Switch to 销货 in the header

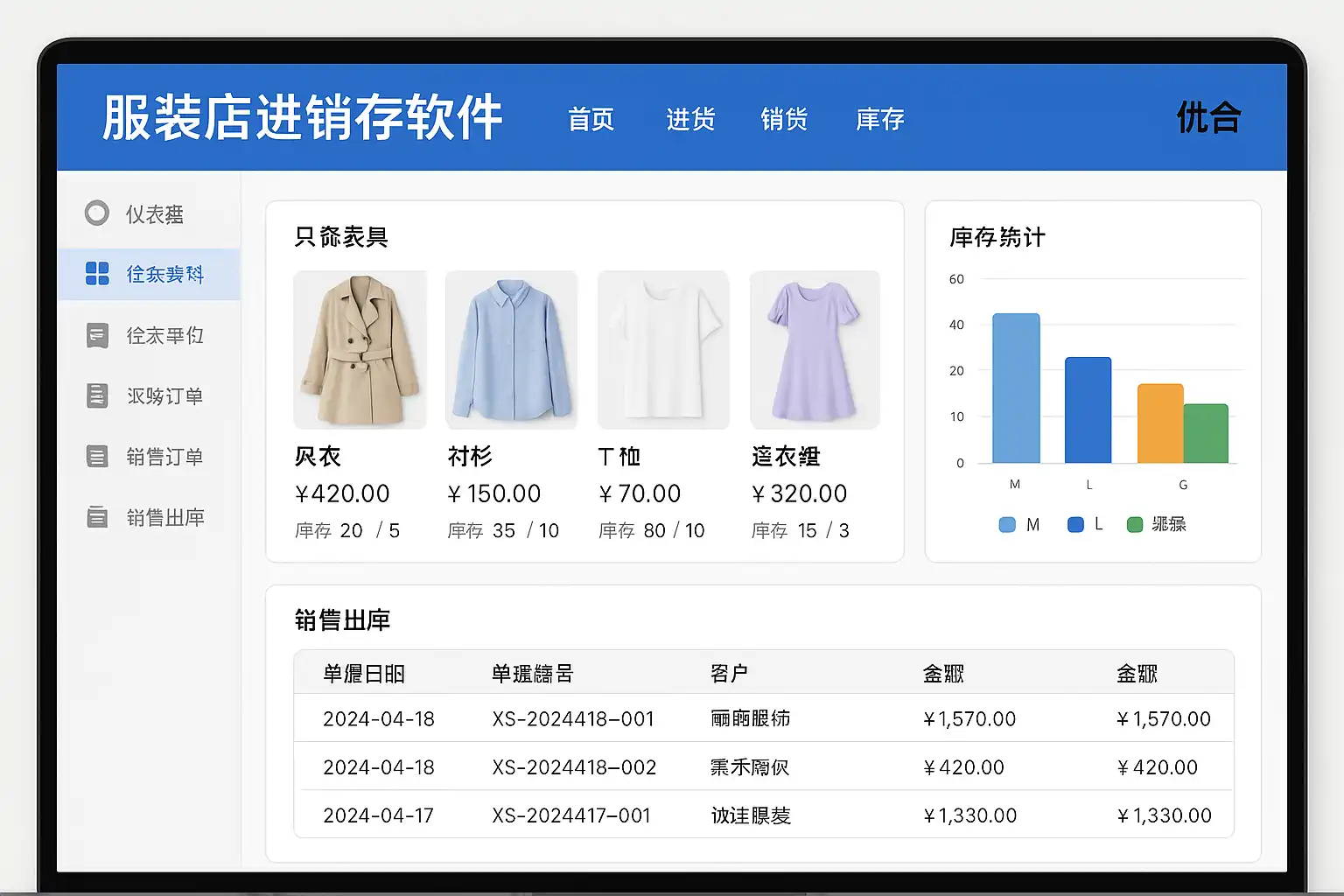coord(784,119)
